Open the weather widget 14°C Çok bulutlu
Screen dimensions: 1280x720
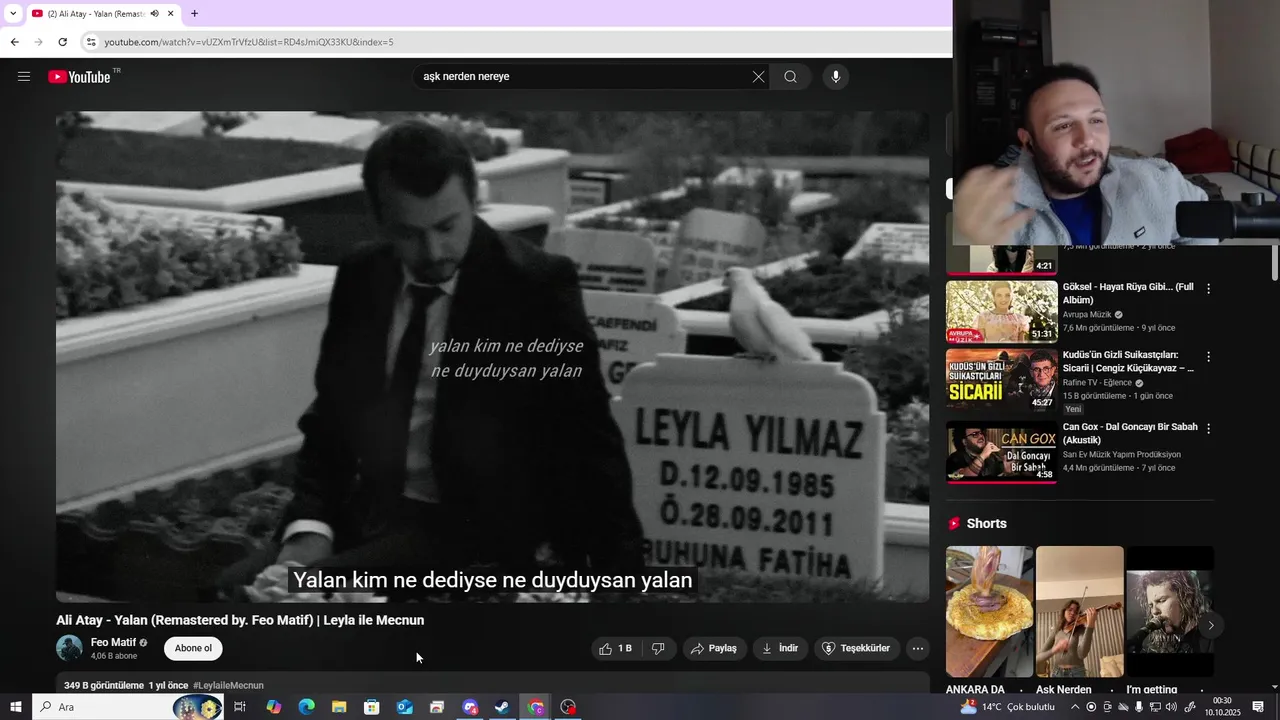pyautogui.click(x=1008, y=707)
